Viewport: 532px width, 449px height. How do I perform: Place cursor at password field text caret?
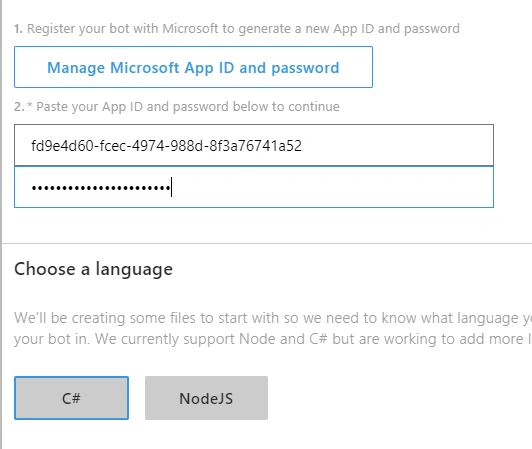(x=172, y=187)
